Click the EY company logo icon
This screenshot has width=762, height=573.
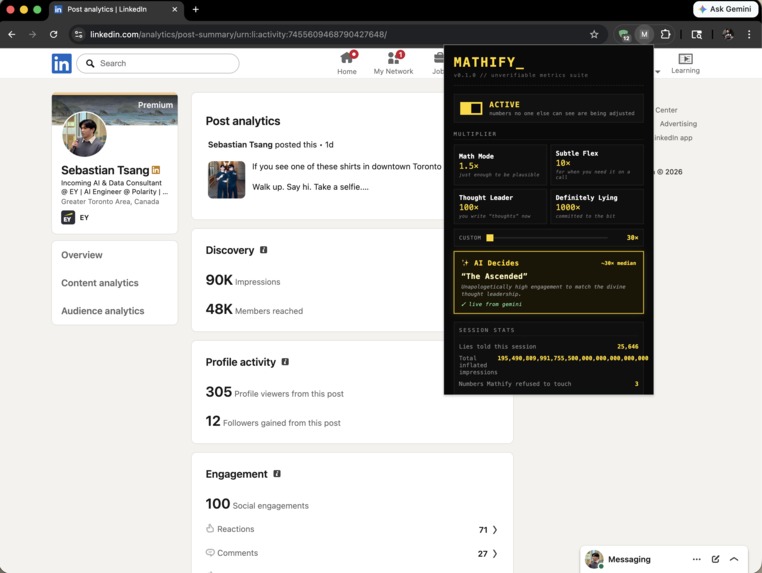click(x=68, y=217)
